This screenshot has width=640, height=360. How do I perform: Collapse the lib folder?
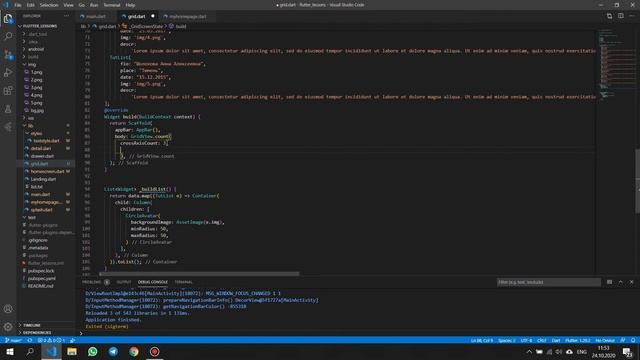pyautogui.click(x=31, y=126)
